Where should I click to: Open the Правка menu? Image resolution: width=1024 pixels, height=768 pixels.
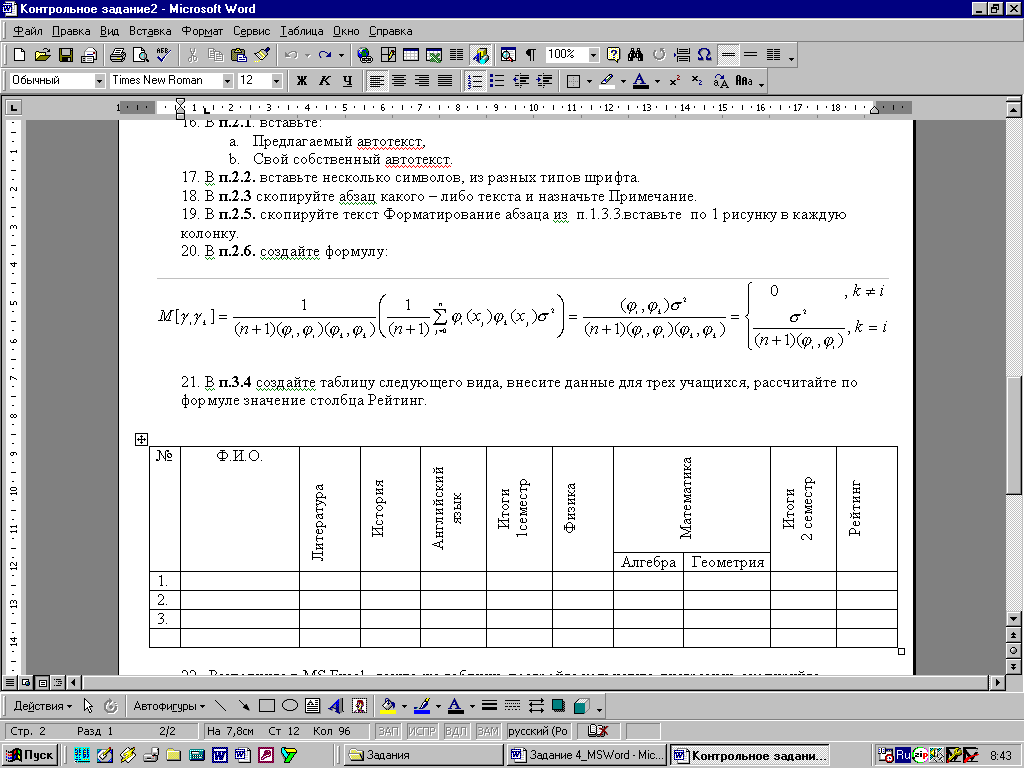click(71, 31)
